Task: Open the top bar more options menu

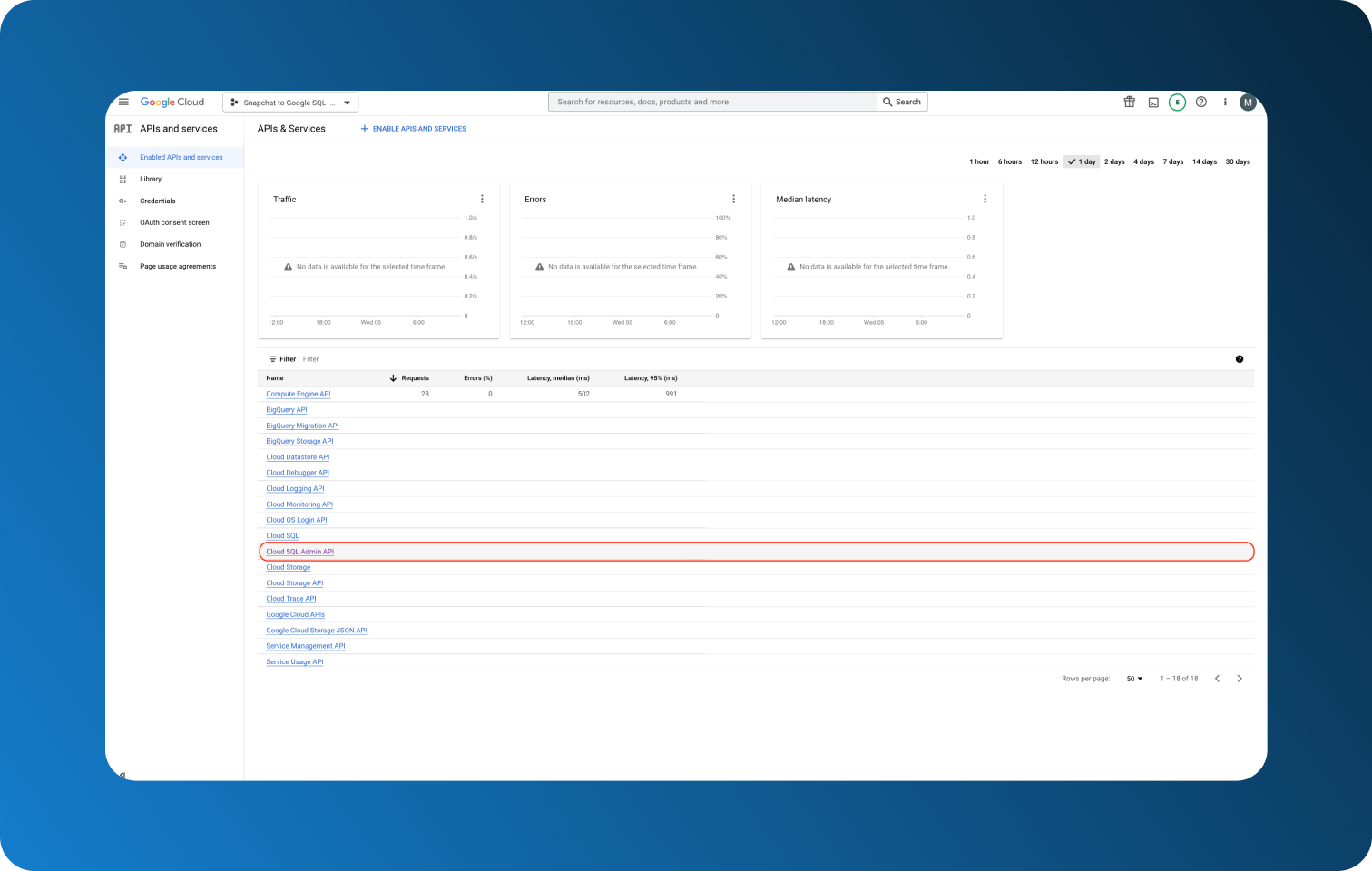Action: (x=1225, y=102)
